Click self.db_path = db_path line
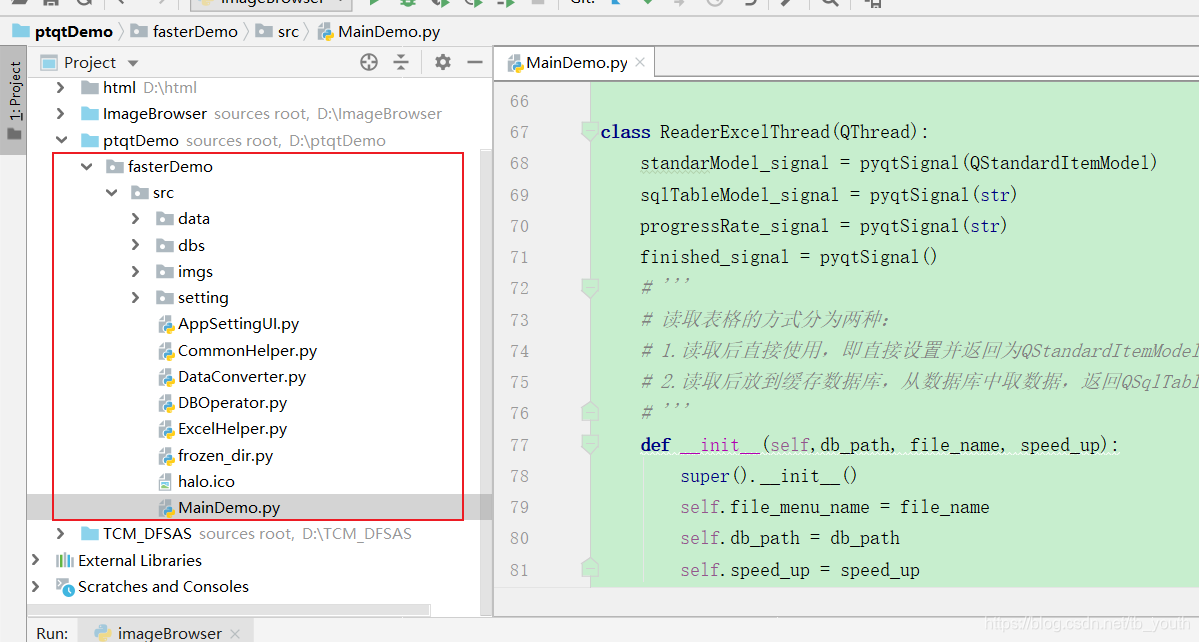 (x=790, y=538)
